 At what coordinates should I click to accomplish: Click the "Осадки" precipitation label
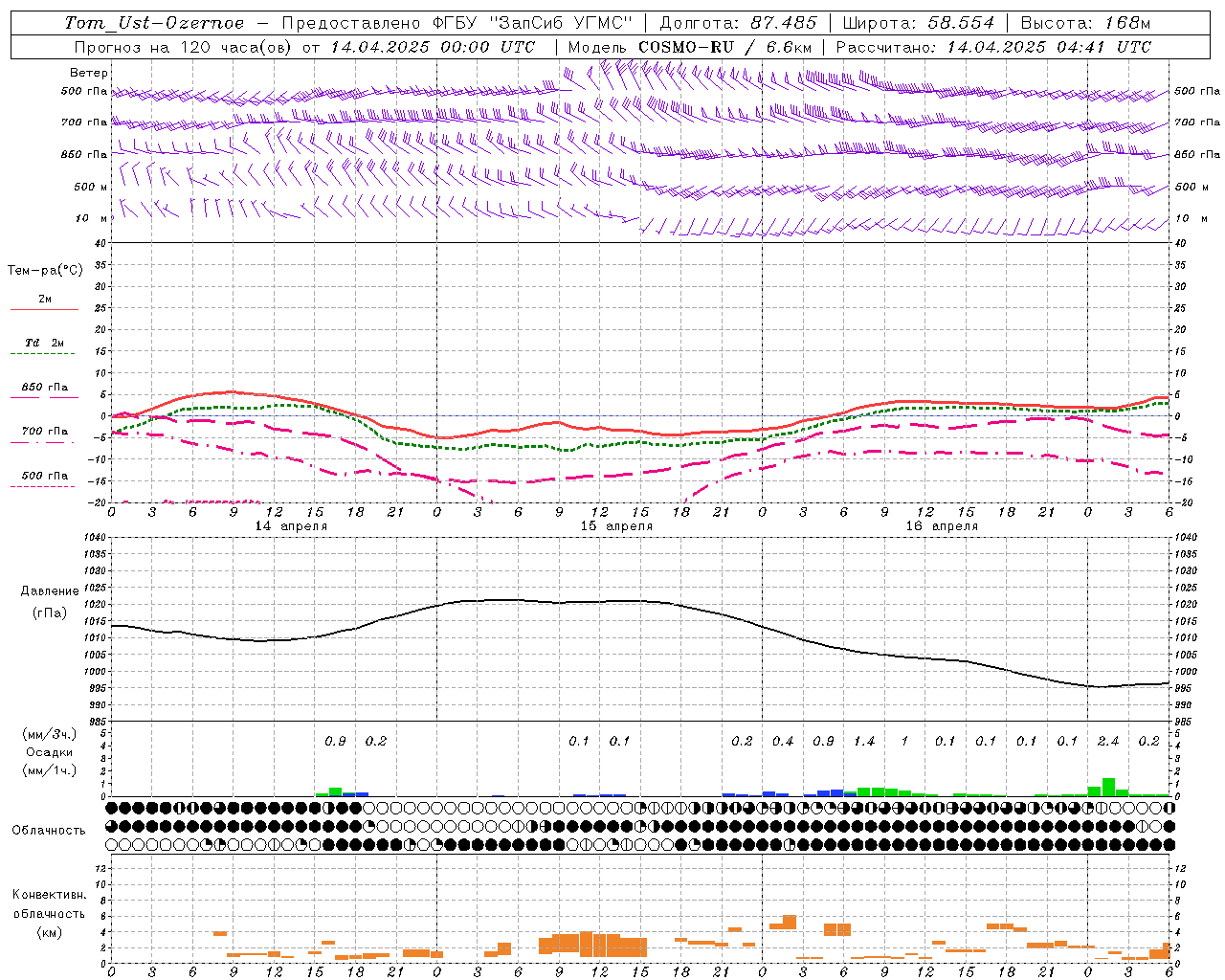click(49, 752)
